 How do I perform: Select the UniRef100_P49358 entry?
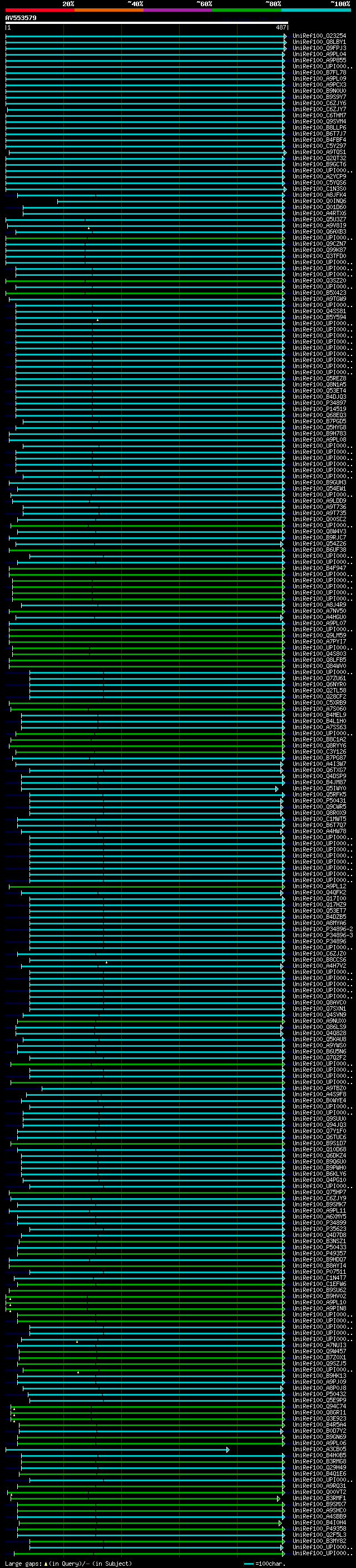click(319, 1529)
